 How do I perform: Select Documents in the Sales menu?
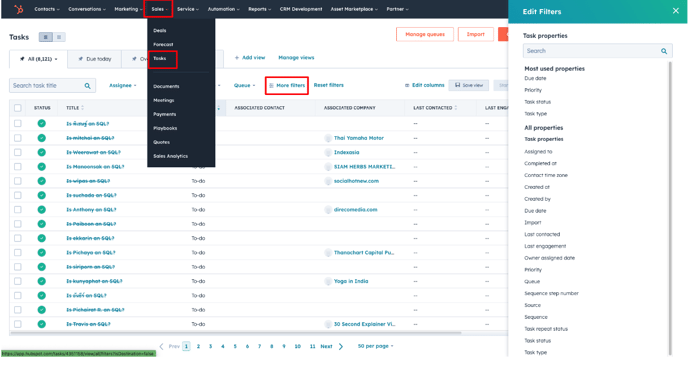(x=166, y=86)
